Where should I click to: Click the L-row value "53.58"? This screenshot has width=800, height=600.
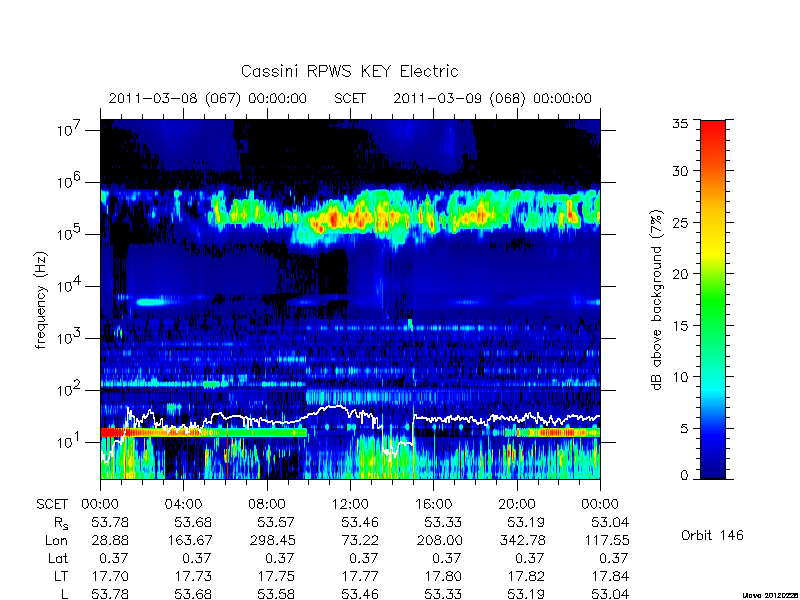(x=276, y=594)
